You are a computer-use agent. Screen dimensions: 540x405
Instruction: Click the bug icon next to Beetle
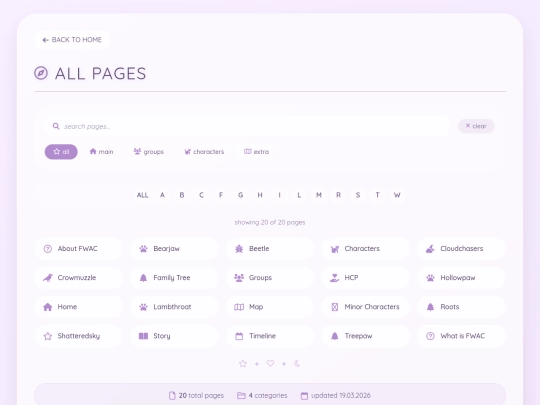point(239,249)
